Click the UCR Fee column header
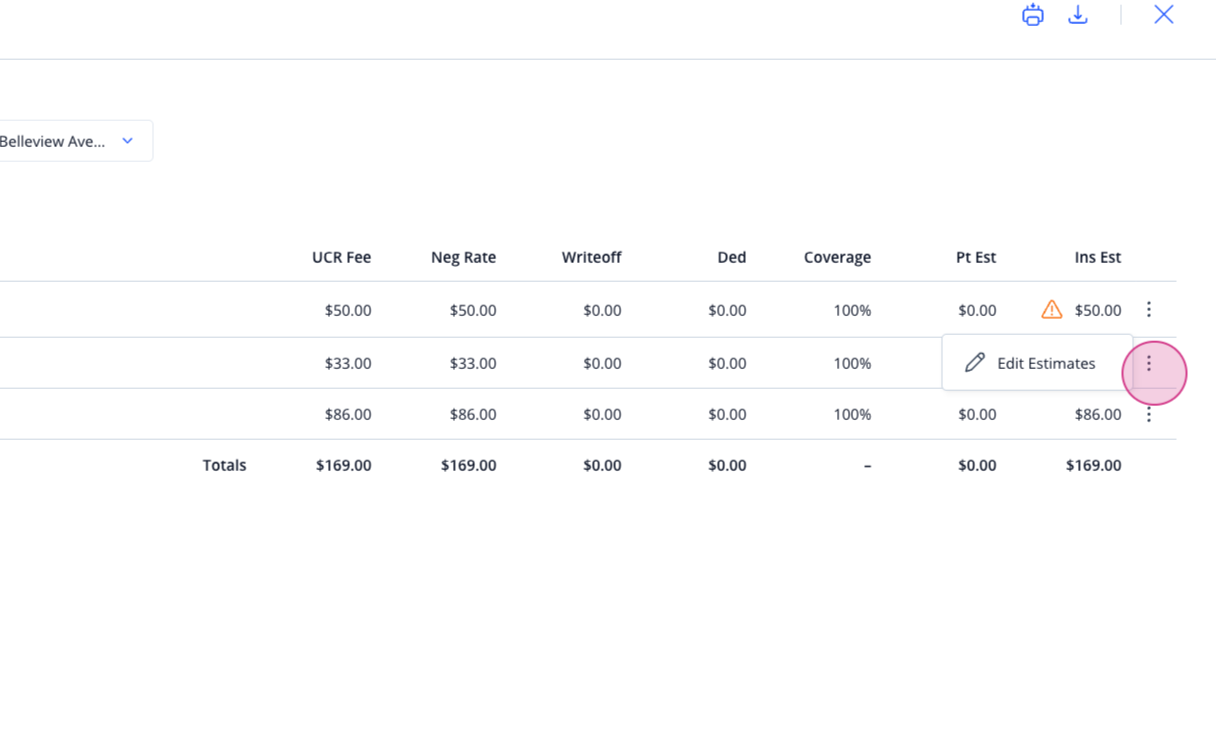 click(x=341, y=257)
